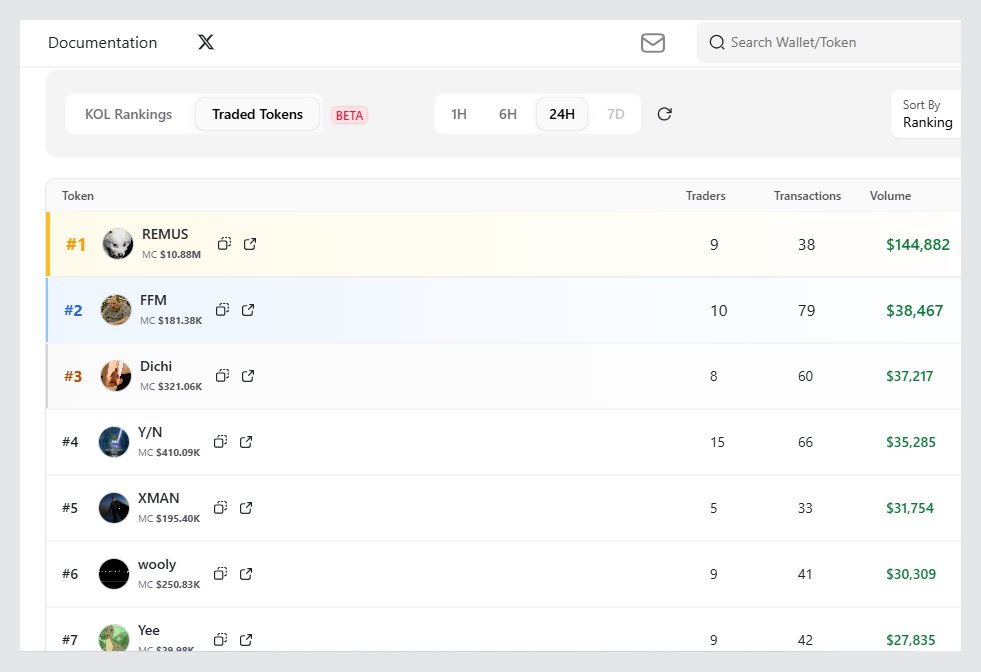This screenshot has height=672, width=981.
Task: Copy REMUS token address
Action: [x=224, y=243]
